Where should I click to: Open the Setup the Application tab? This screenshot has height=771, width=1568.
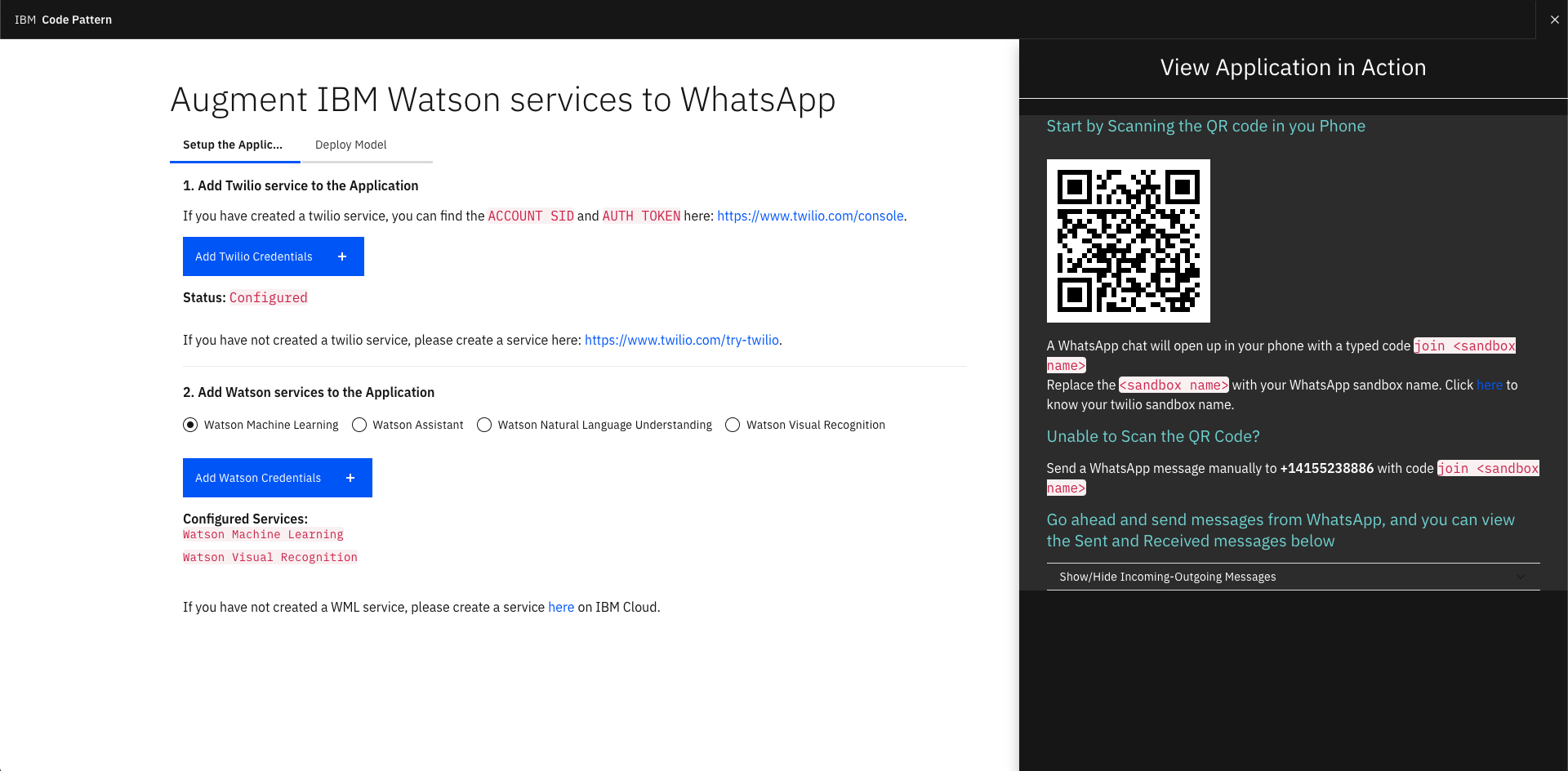point(235,145)
